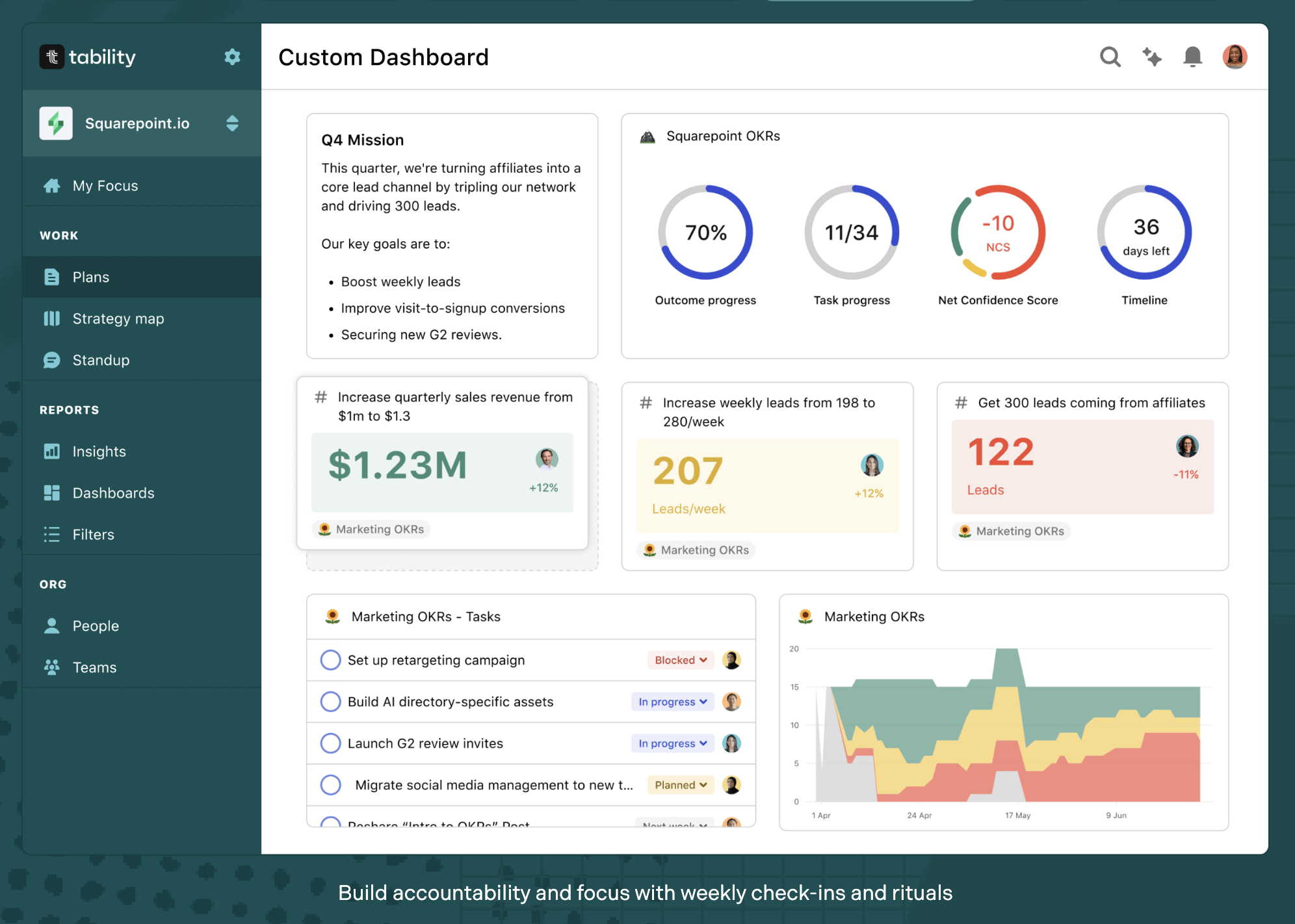Click the user profile avatar

tap(1234, 57)
